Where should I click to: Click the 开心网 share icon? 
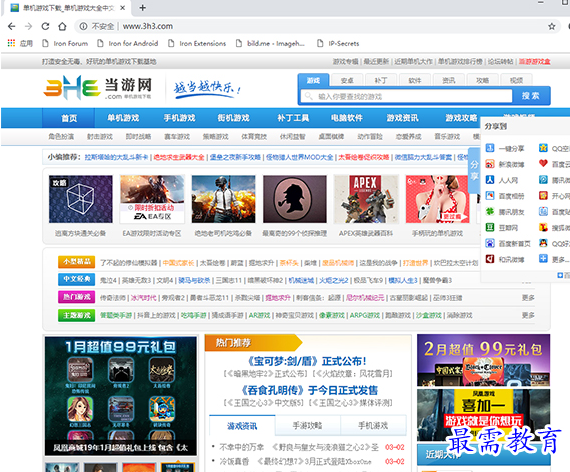coord(543,196)
